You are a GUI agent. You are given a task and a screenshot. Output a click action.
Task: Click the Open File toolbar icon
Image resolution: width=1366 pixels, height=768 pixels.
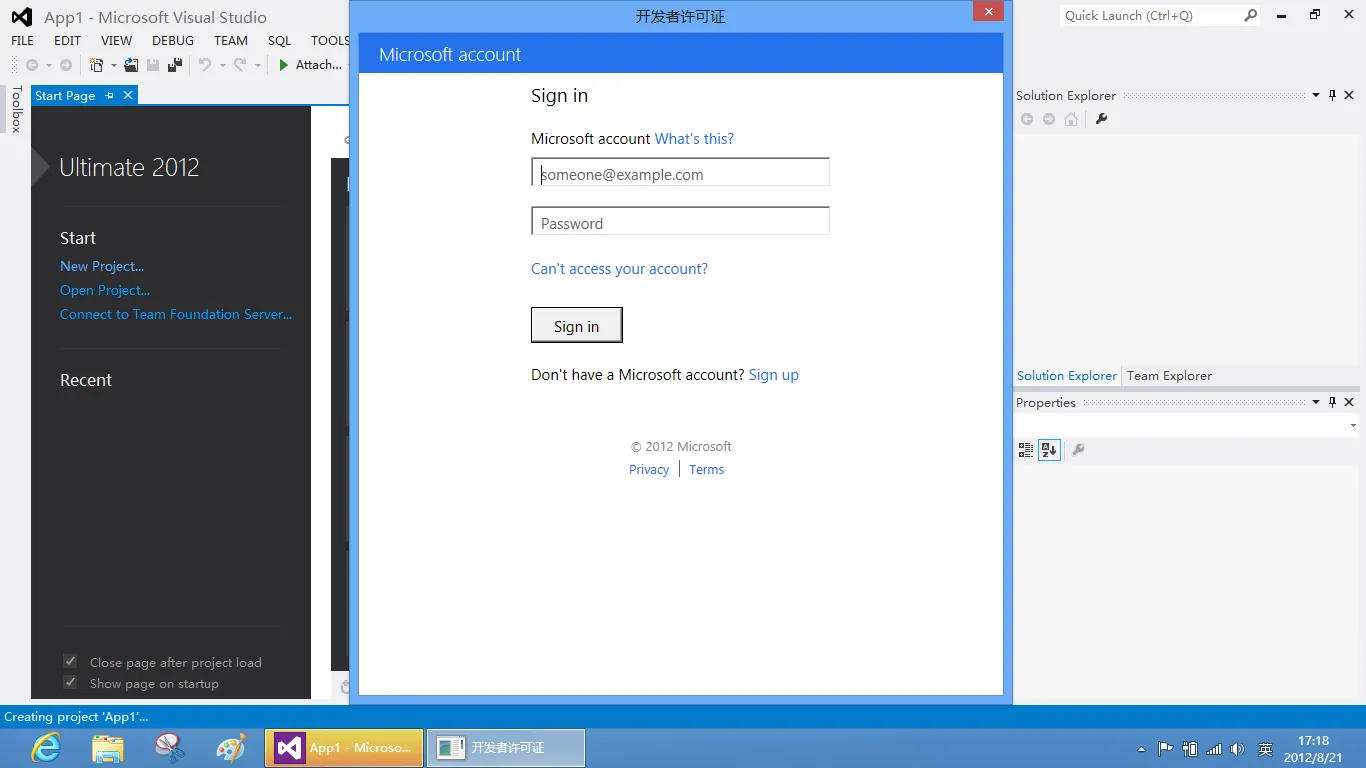(131, 65)
